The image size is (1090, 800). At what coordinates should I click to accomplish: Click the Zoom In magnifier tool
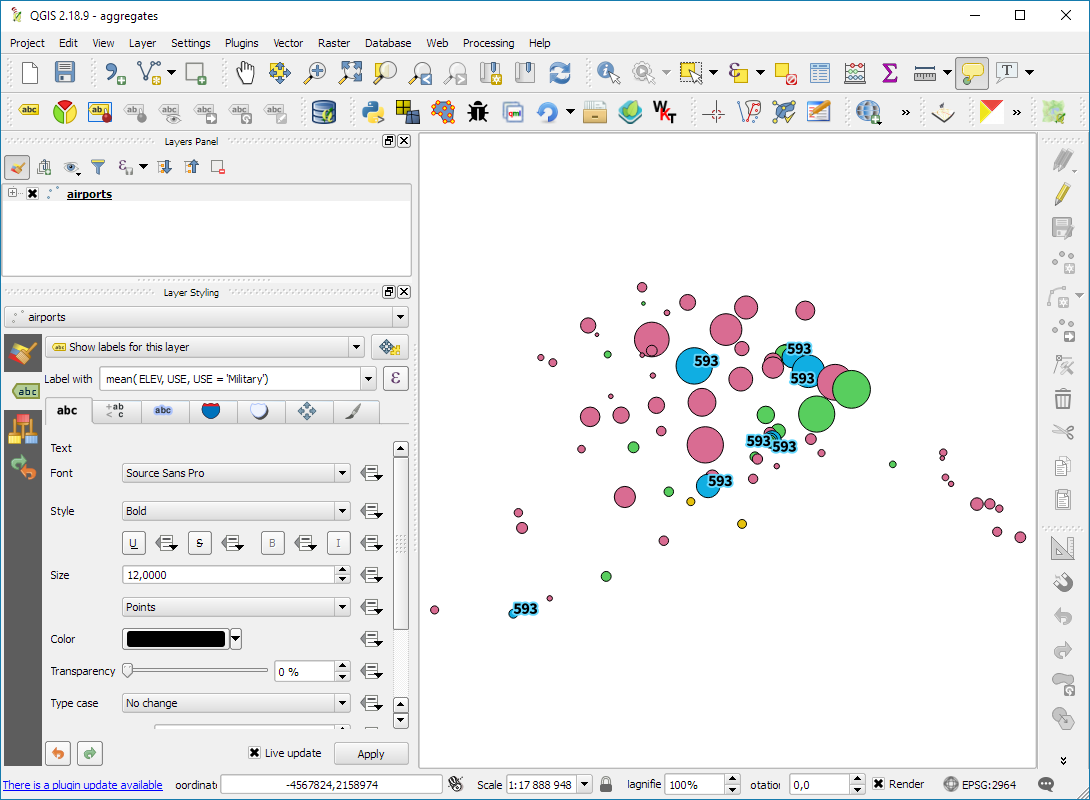(x=315, y=72)
